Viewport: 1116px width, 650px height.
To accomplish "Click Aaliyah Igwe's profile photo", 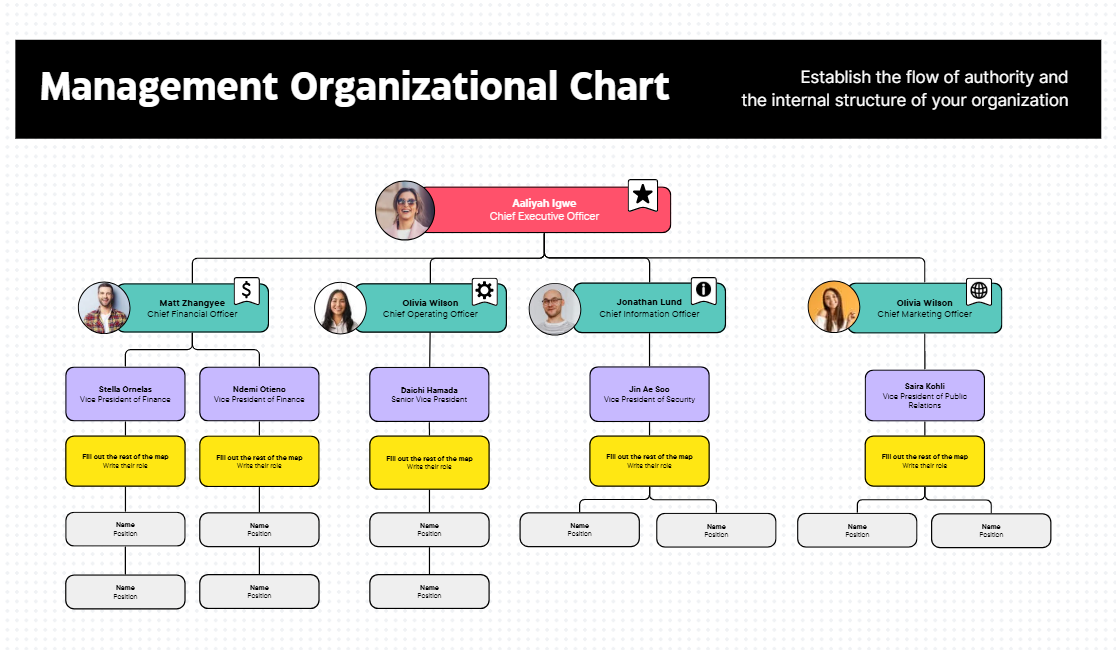I will (x=404, y=210).
